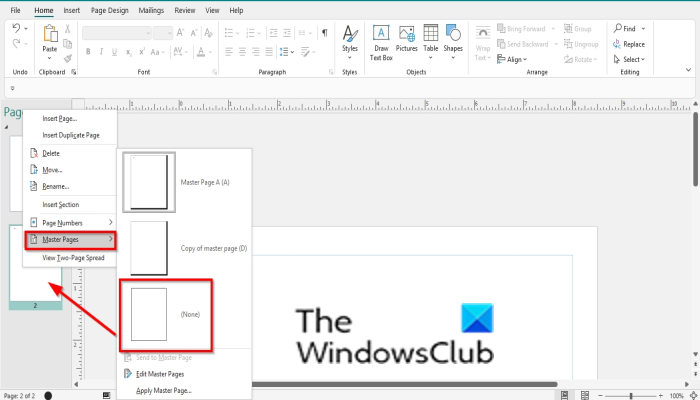This screenshot has width=700, height=400.
Task: Toggle Italic formatting
Action: tap(101, 52)
